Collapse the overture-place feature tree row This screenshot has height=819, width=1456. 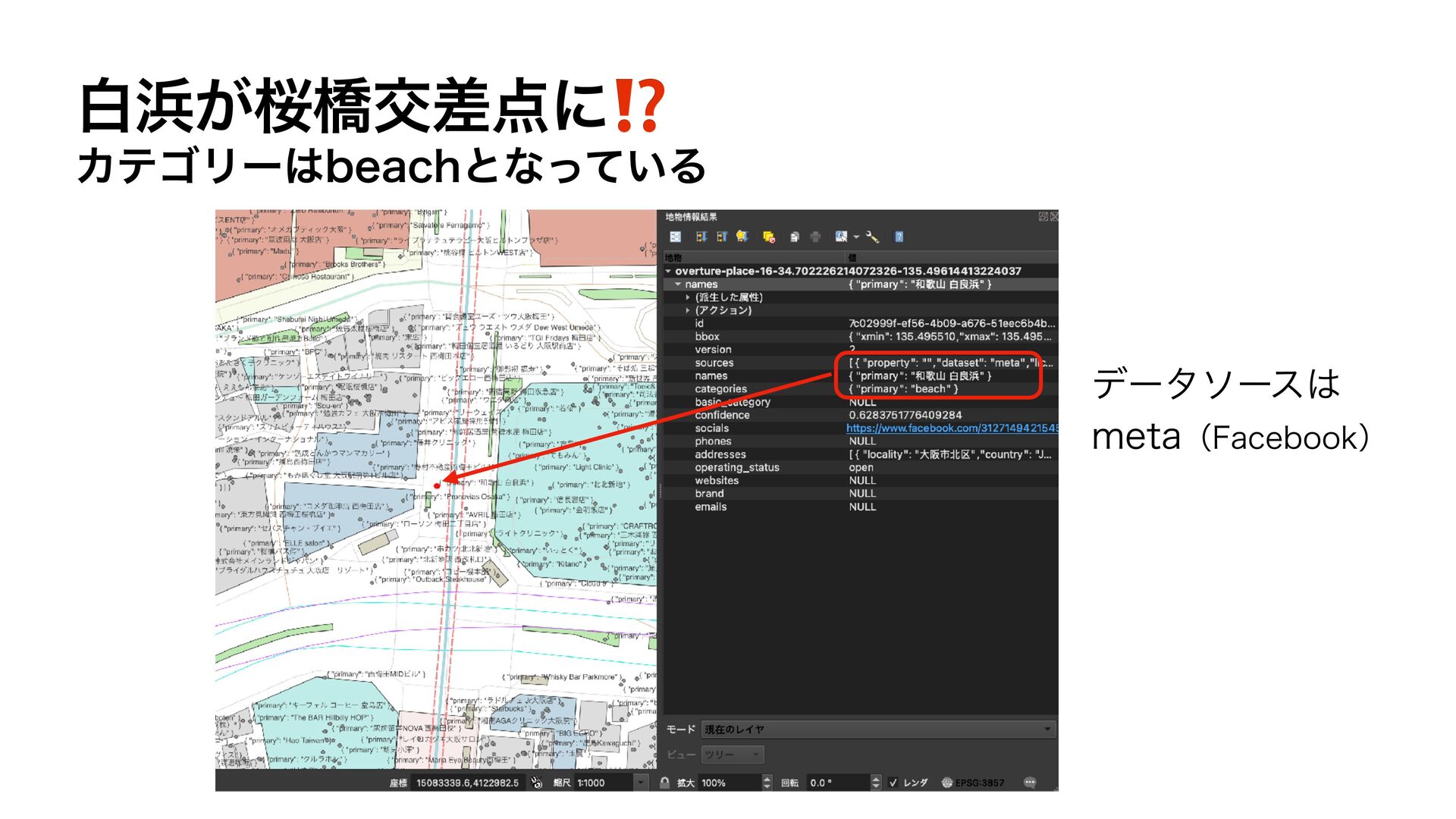coord(668,271)
